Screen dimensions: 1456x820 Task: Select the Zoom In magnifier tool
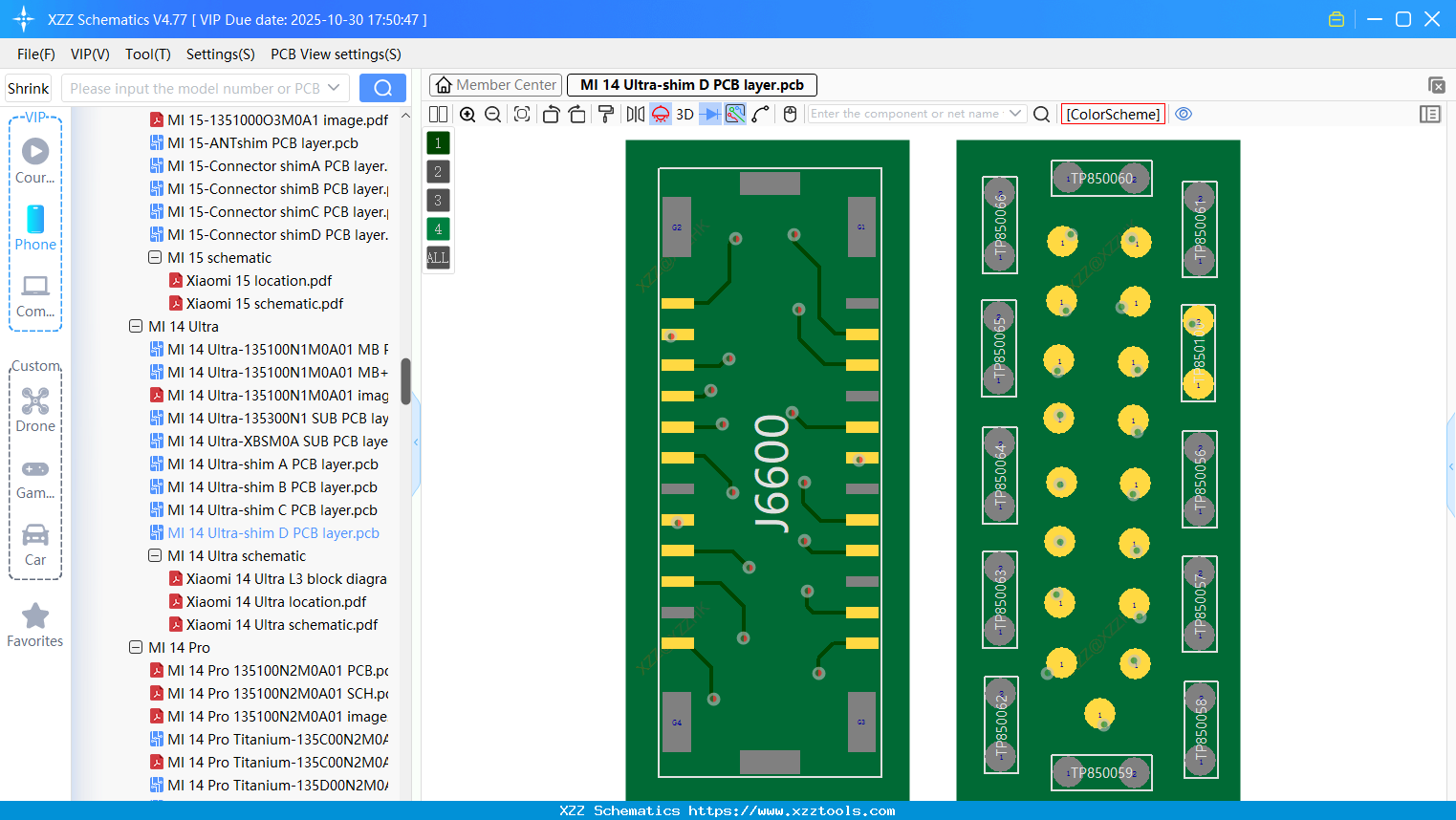point(467,114)
